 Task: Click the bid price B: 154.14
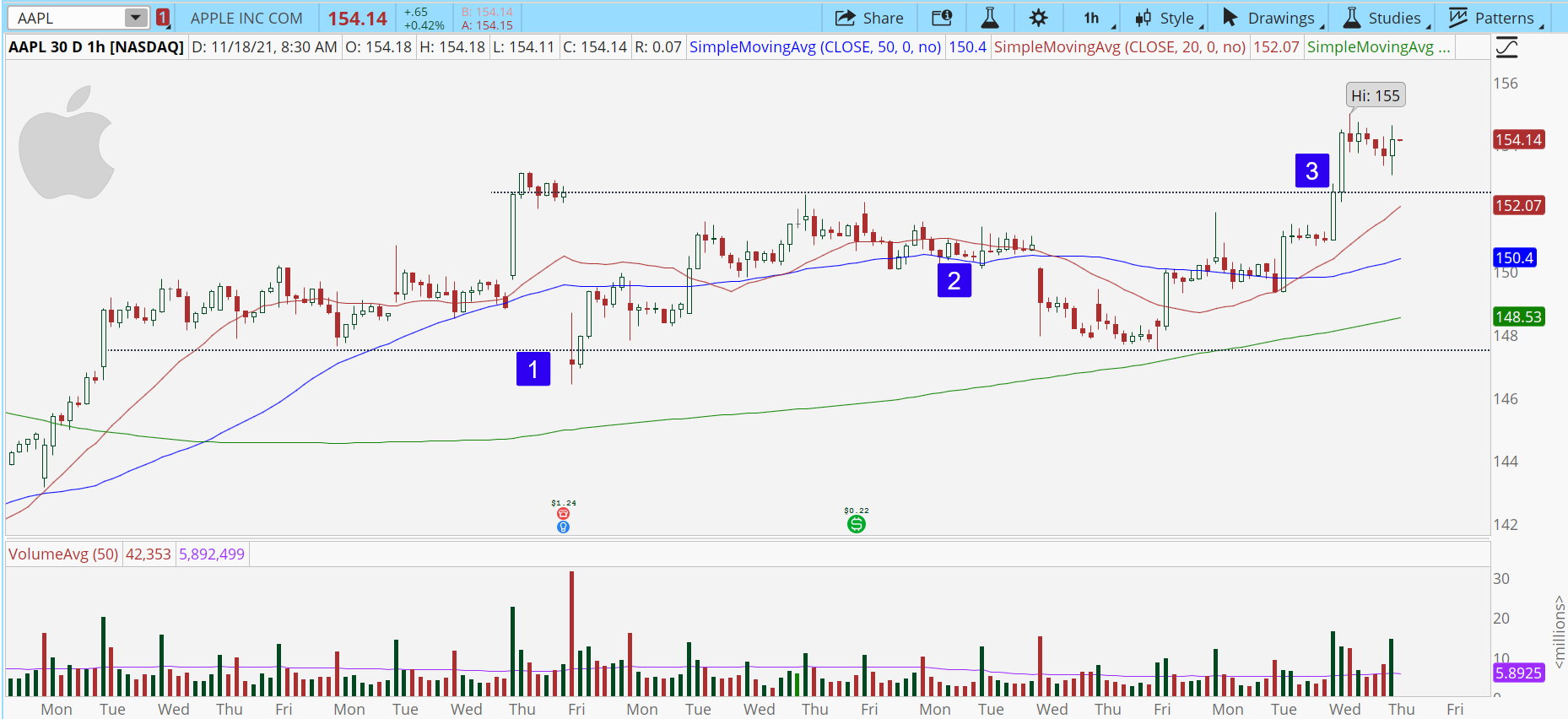[487, 12]
